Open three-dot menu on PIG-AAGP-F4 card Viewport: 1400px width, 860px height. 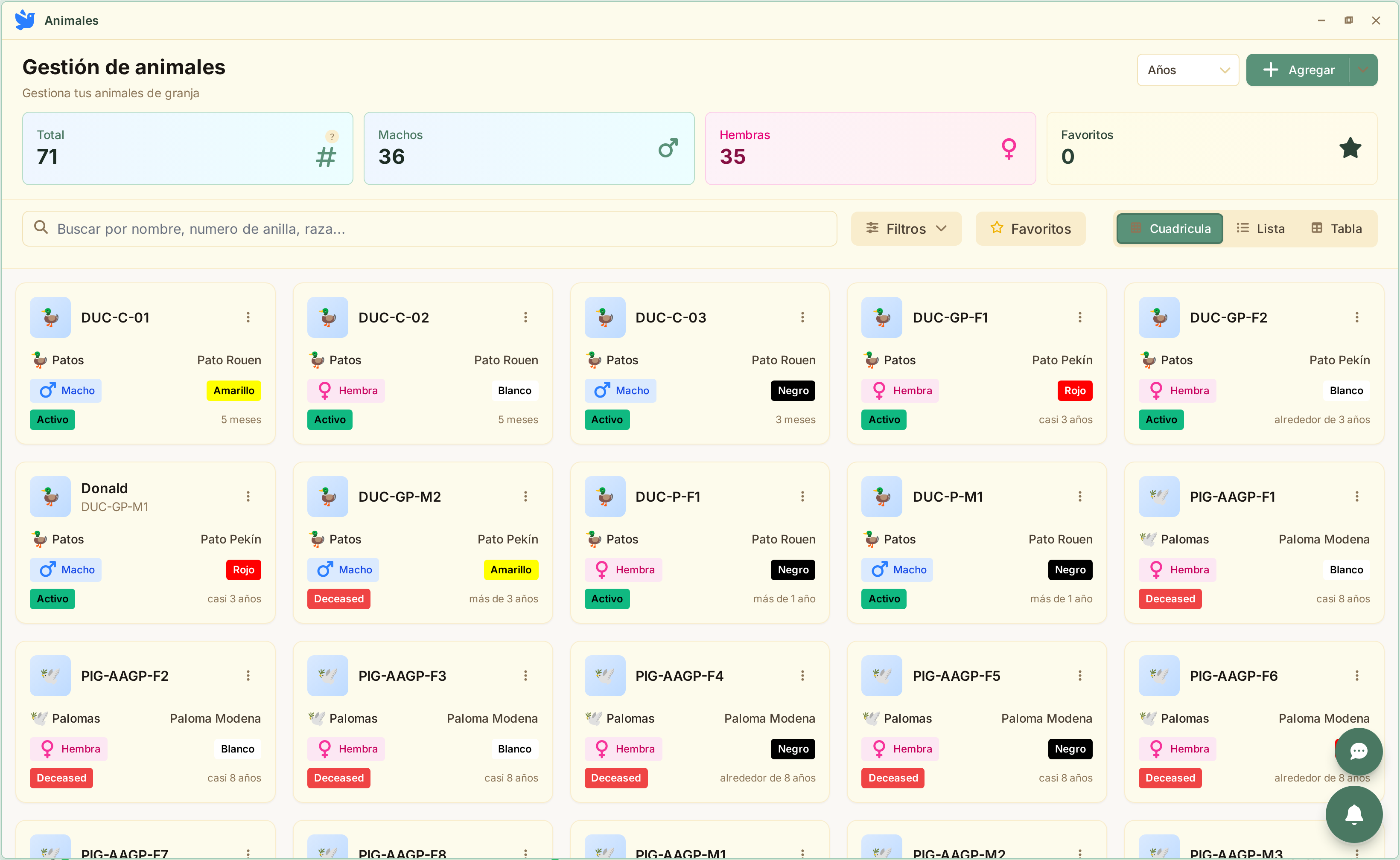pyautogui.click(x=802, y=676)
